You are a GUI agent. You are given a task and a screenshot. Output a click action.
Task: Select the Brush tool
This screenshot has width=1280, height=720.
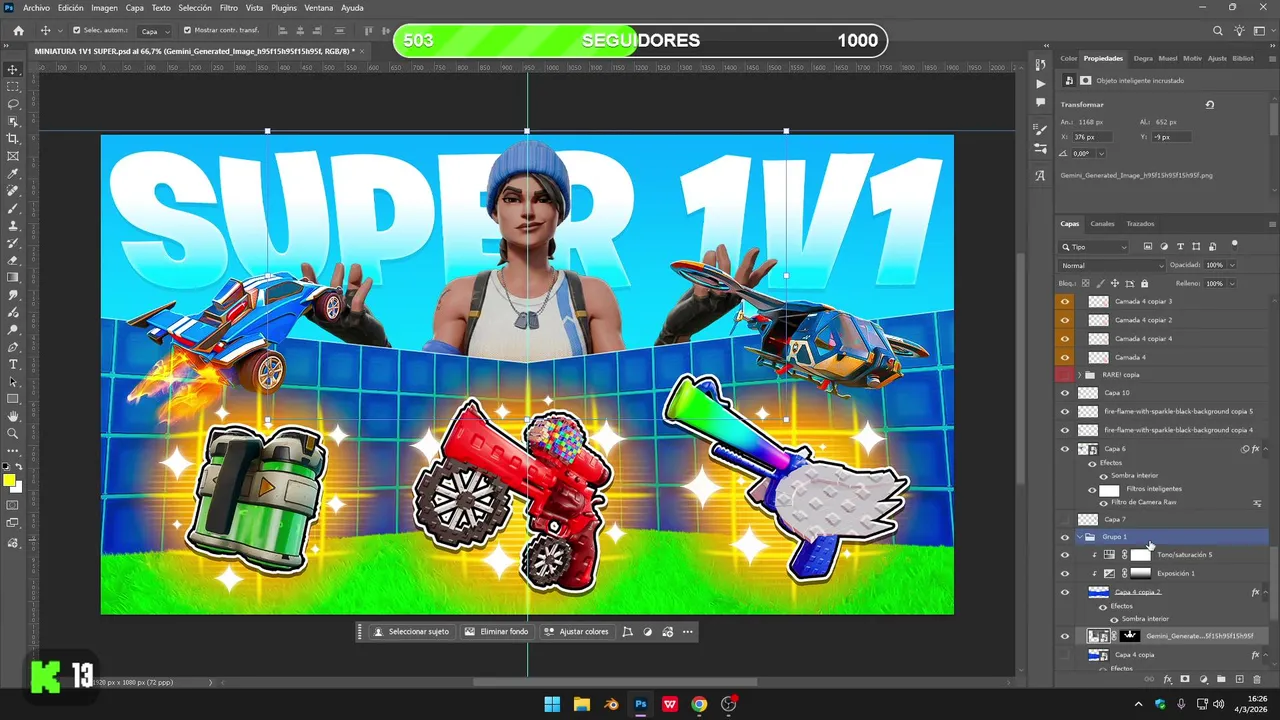[x=13, y=208]
